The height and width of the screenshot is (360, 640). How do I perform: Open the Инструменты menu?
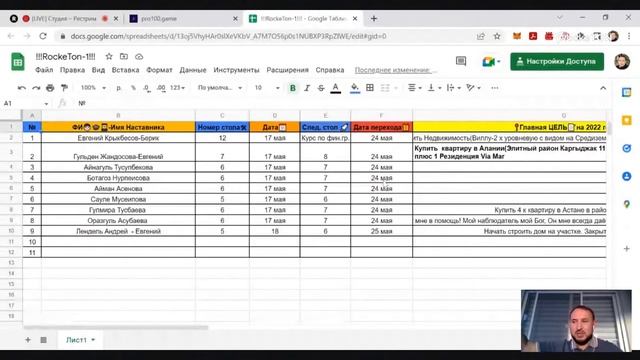[236, 70]
